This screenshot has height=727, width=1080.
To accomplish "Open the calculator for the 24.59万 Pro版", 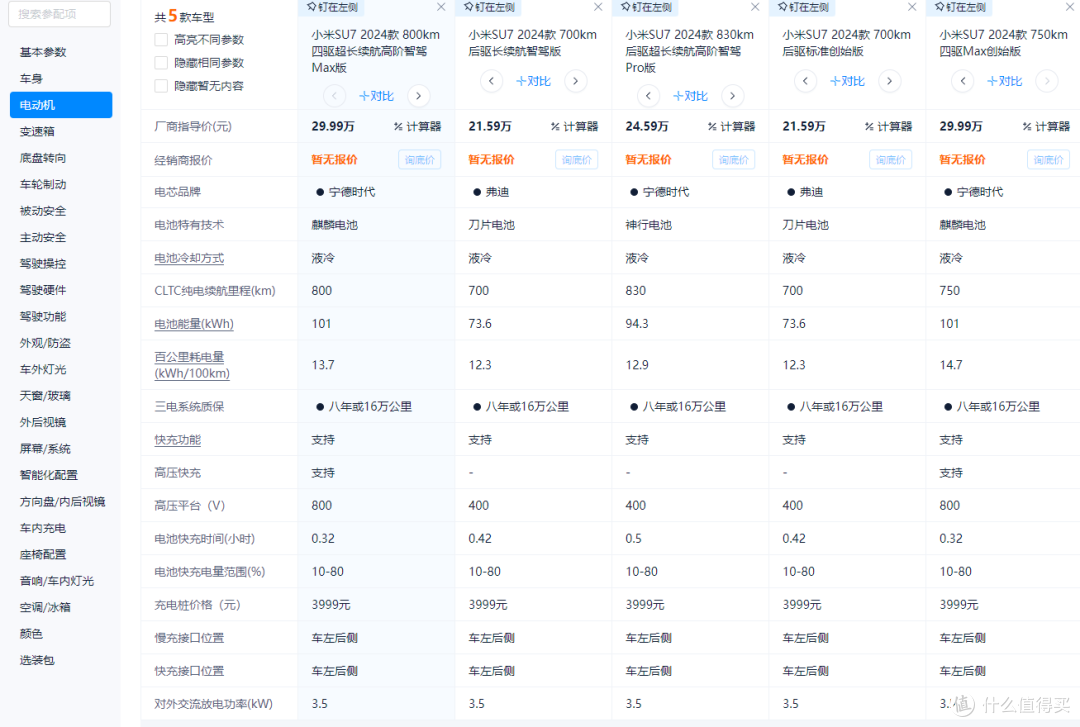I will 731,126.
